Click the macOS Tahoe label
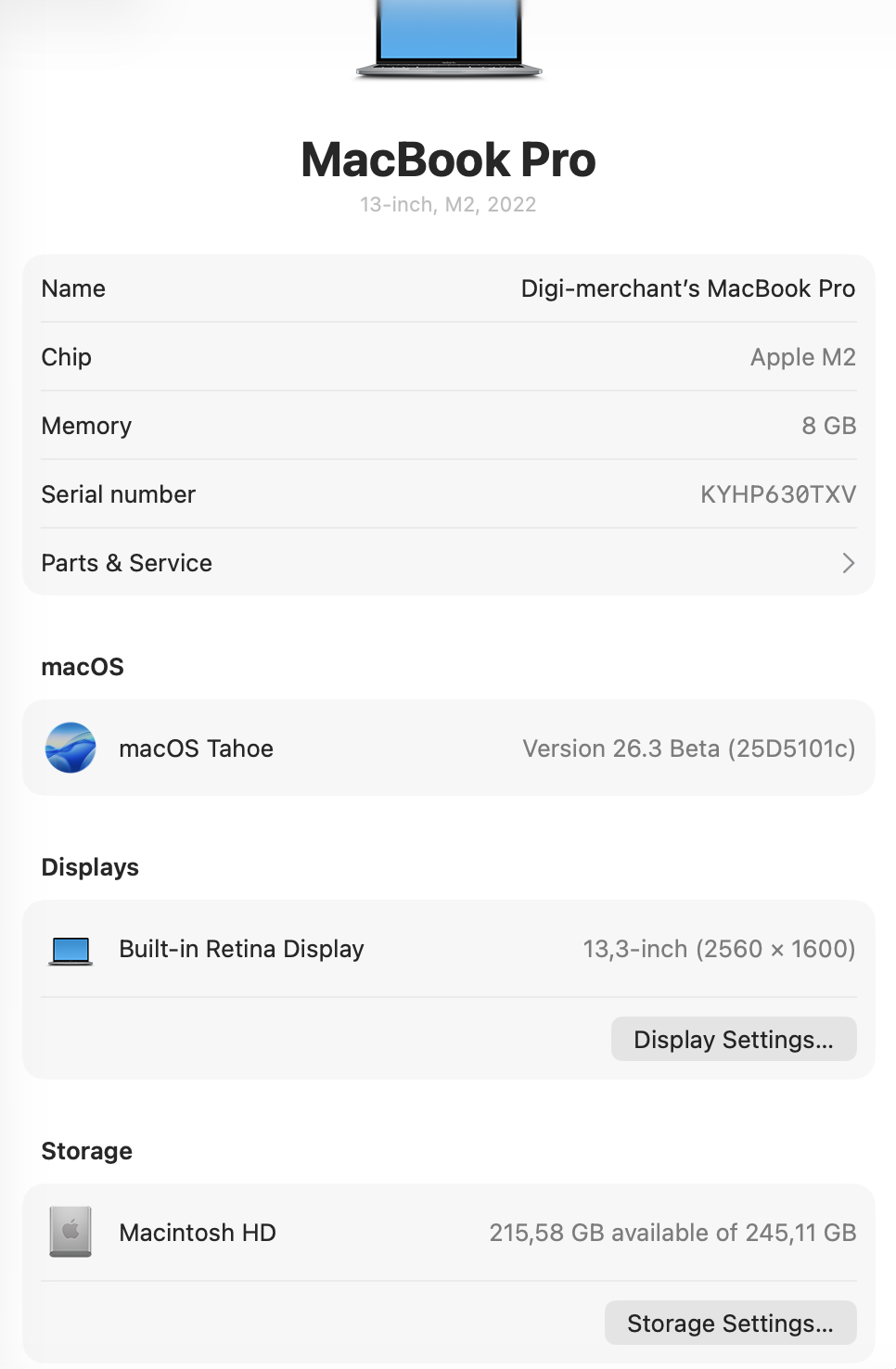This screenshot has height=1369, width=896. pyautogui.click(x=197, y=748)
